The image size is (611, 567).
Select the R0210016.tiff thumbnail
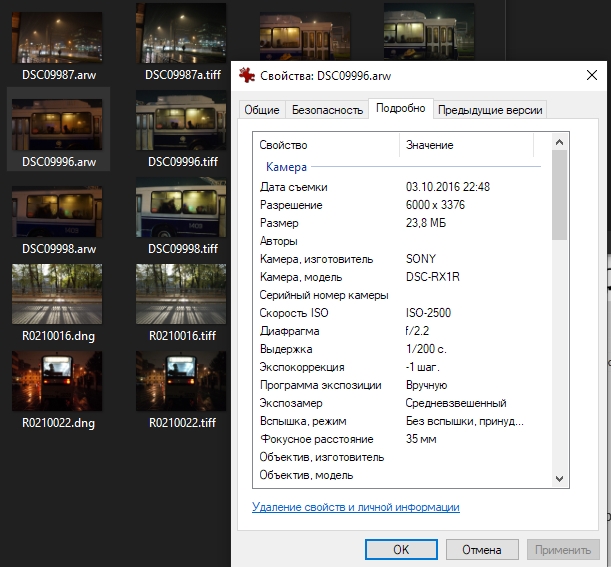click(x=181, y=294)
